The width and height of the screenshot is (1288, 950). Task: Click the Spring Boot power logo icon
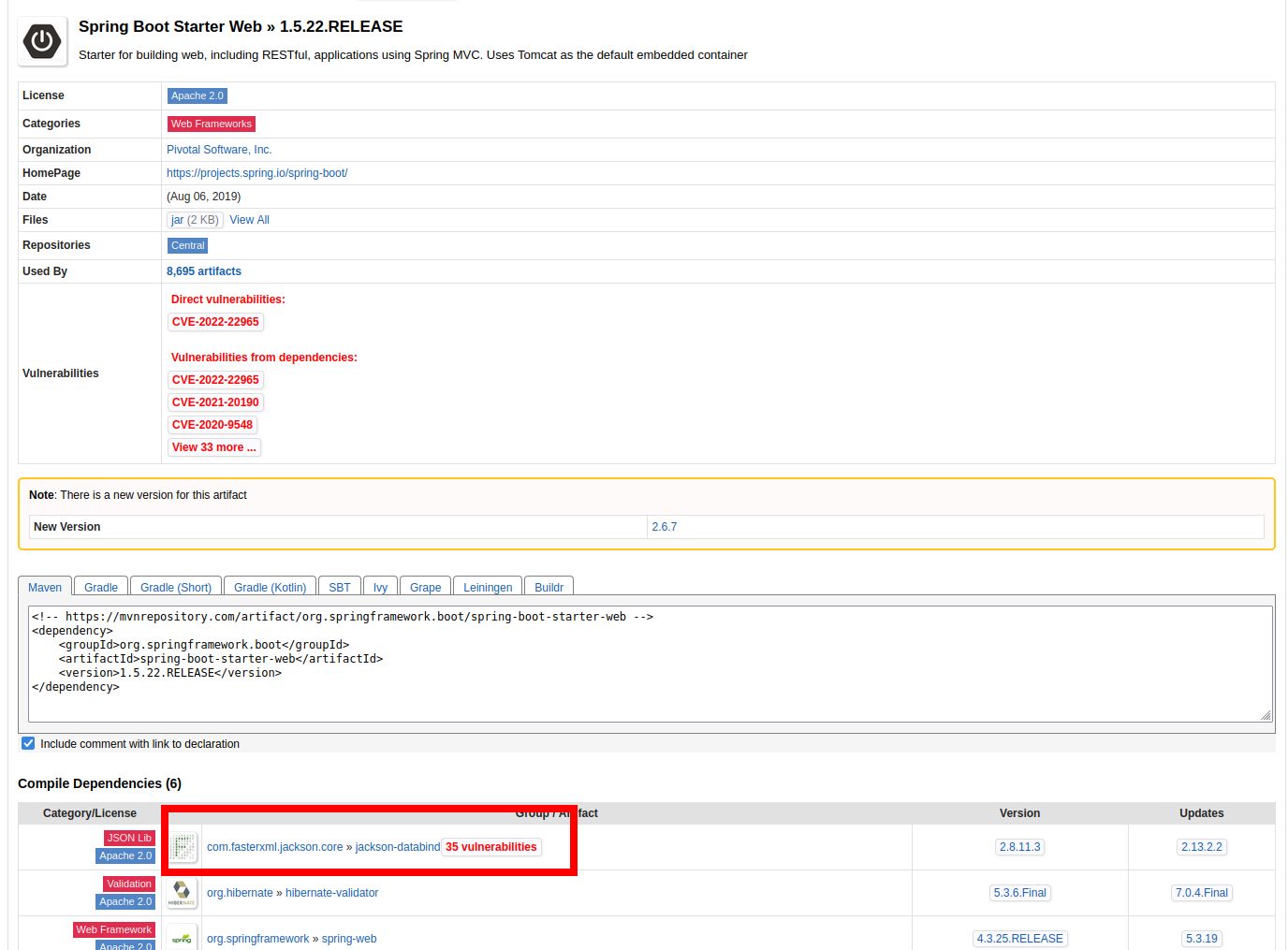(42, 41)
